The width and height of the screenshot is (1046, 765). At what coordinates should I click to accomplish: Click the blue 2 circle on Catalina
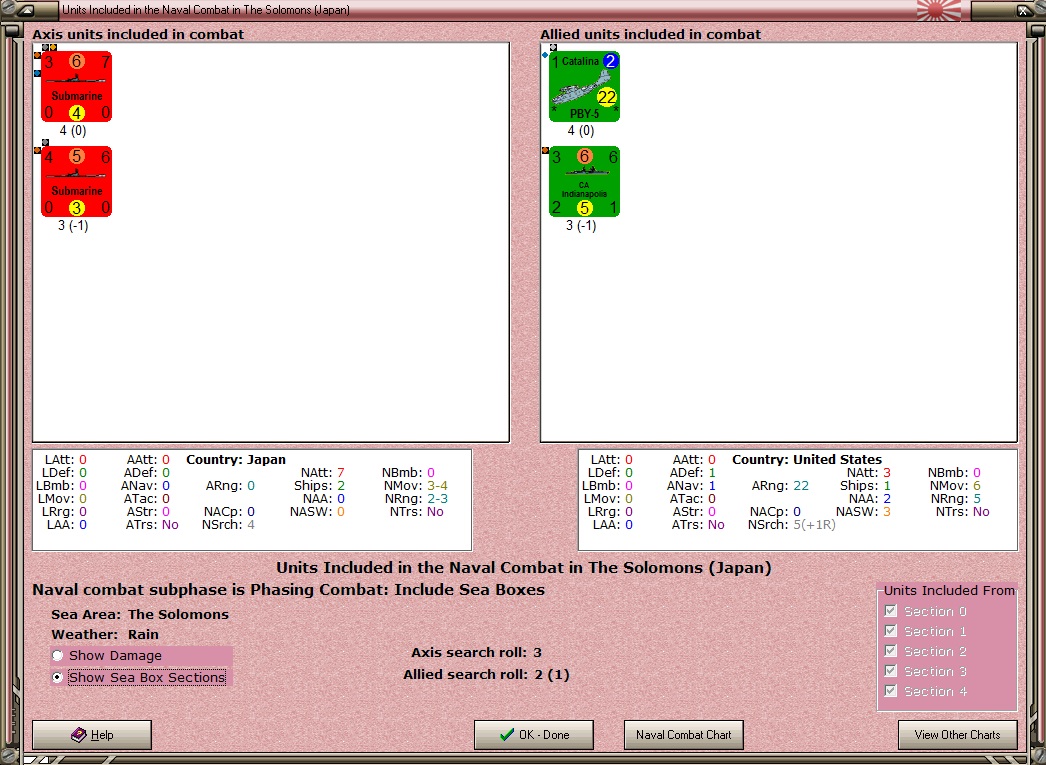610,61
